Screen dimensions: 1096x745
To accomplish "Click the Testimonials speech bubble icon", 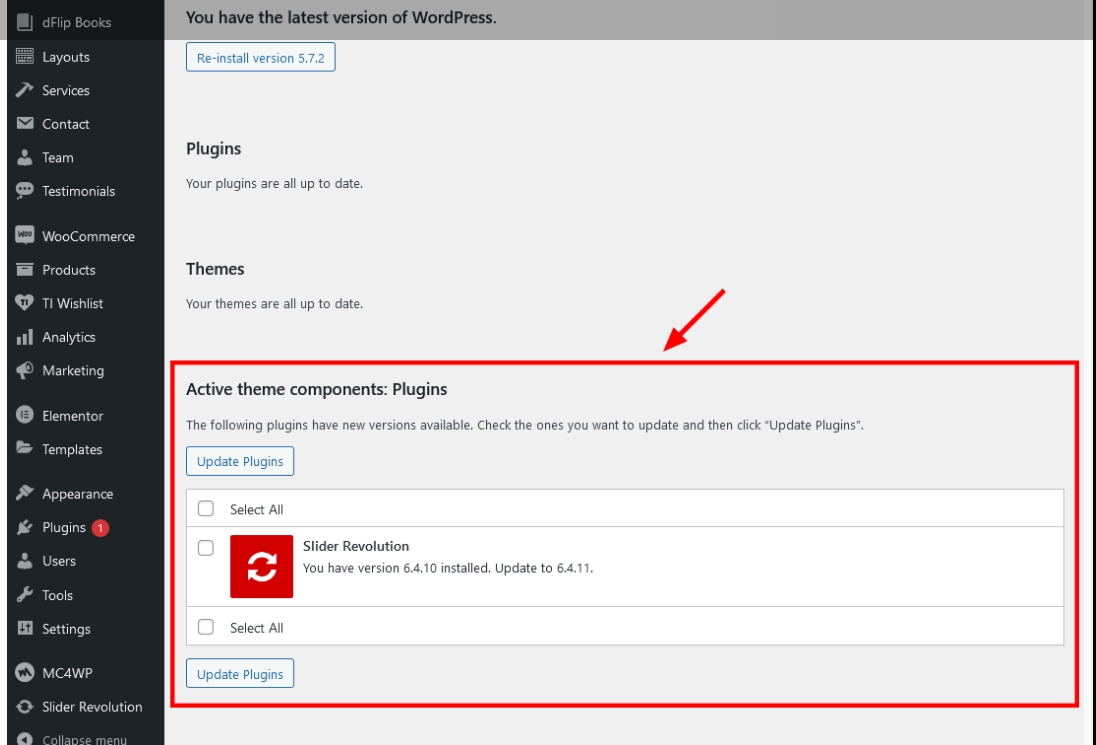I will pyautogui.click(x=24, y=191).
